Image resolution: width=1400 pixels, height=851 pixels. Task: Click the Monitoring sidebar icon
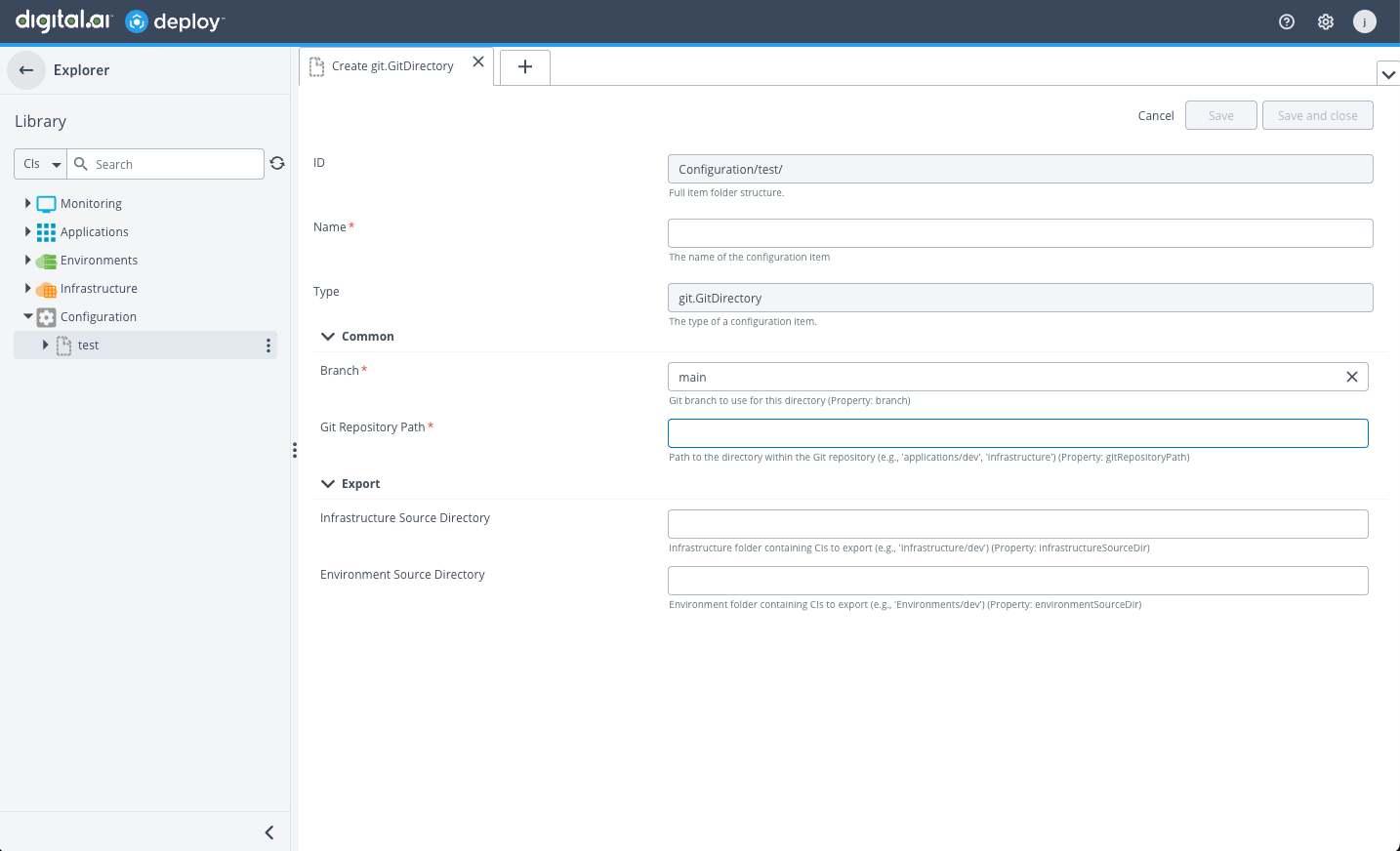click(46, 203)
